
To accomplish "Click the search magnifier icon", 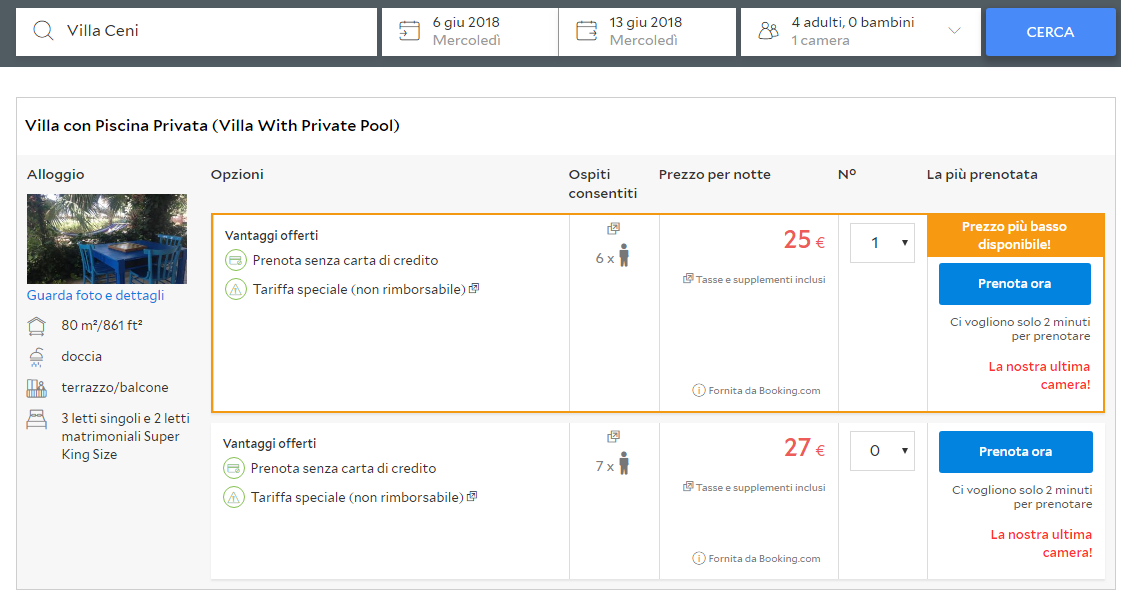I will tap(43, 31).
